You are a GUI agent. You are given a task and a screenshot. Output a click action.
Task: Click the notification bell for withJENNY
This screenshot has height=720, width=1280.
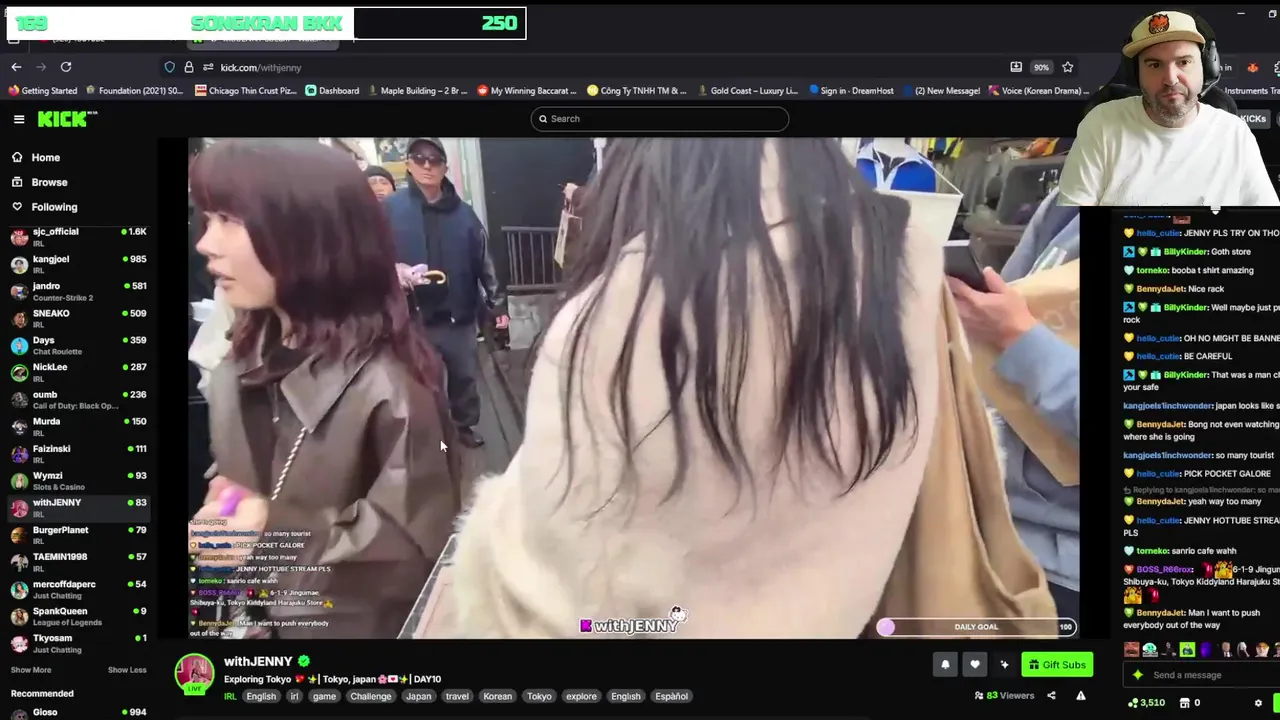(945, 664)
